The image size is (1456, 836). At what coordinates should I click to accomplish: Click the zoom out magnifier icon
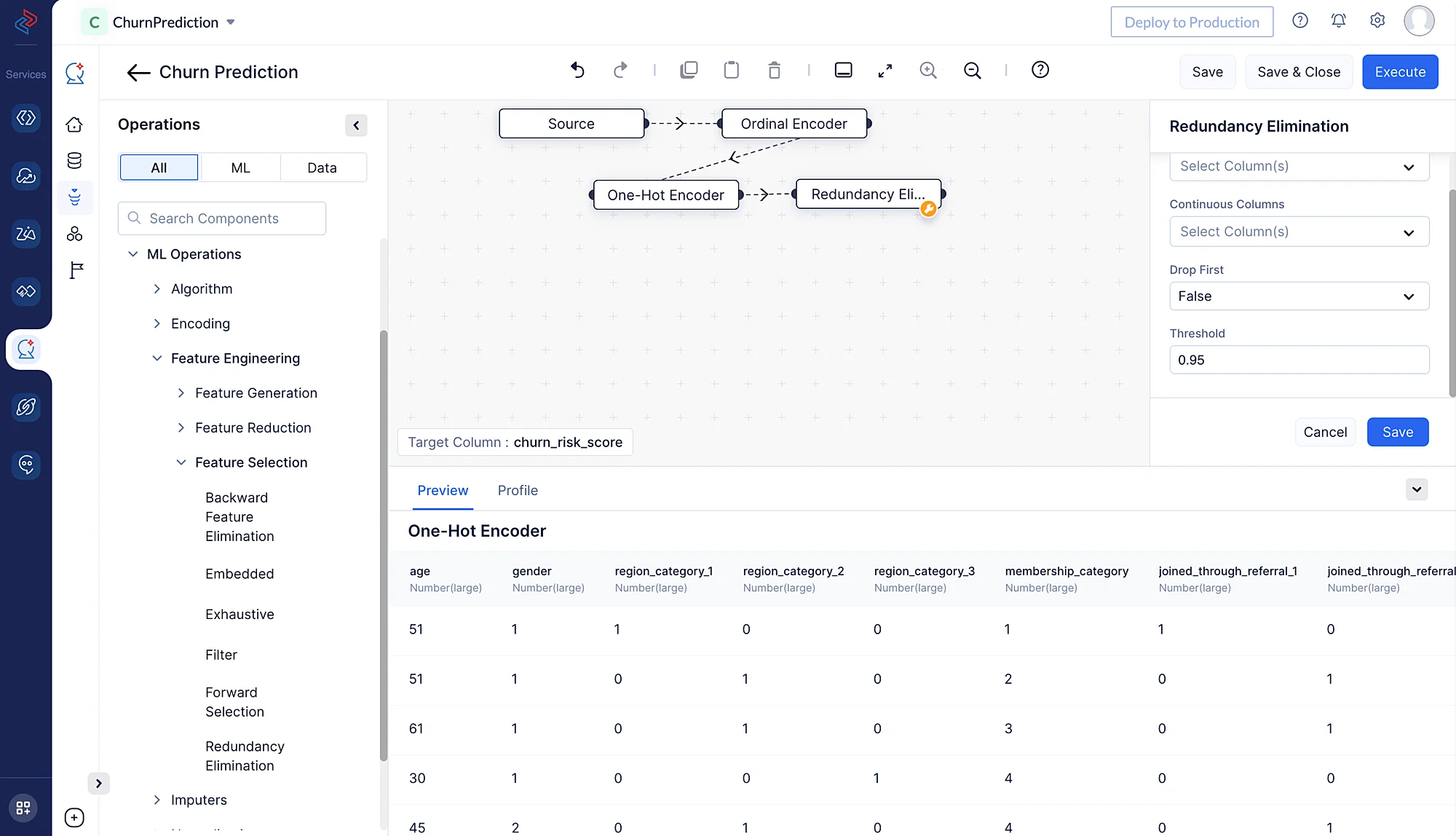point(972,70)
